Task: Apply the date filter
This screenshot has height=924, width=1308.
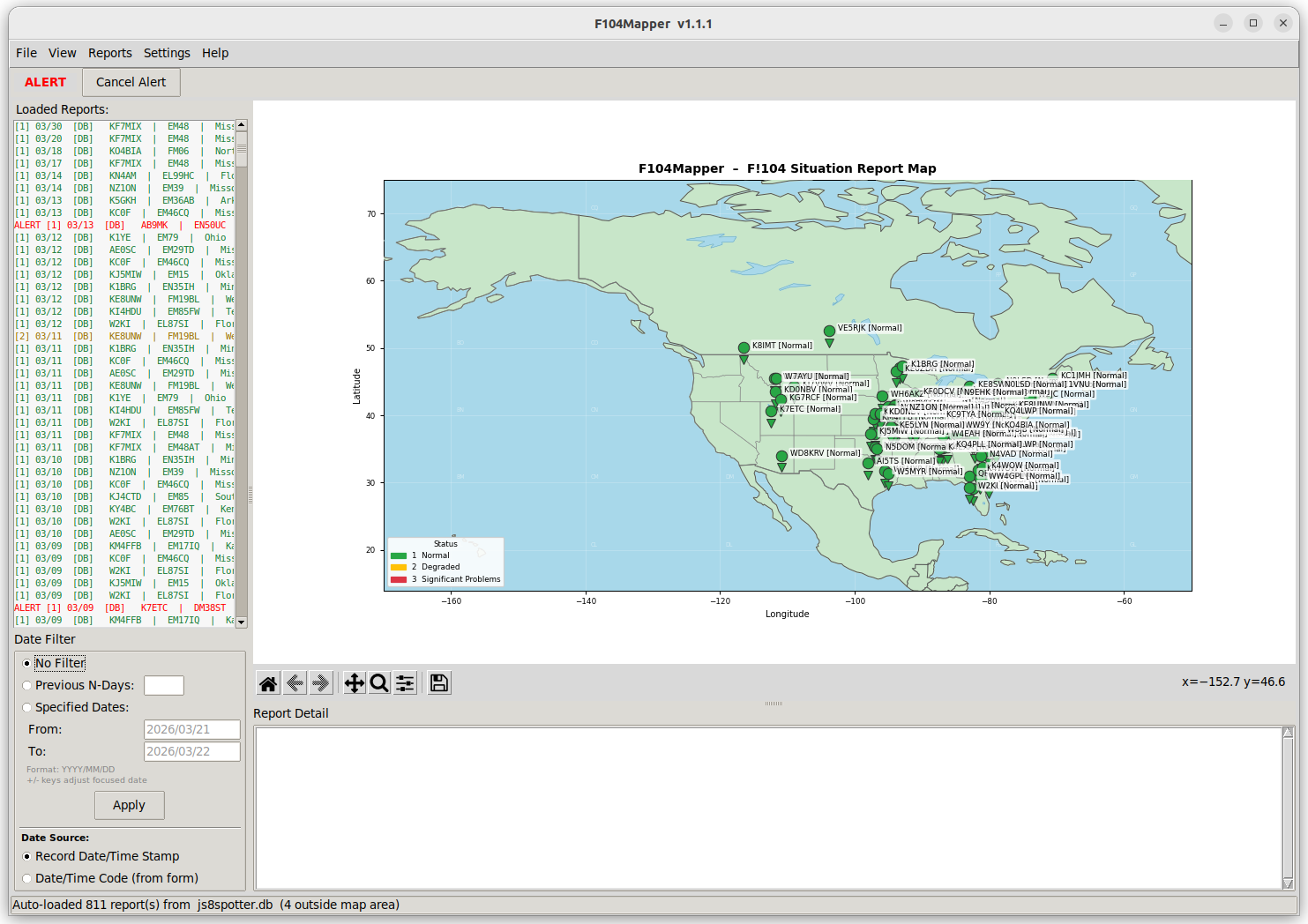Action: [129, 805]
